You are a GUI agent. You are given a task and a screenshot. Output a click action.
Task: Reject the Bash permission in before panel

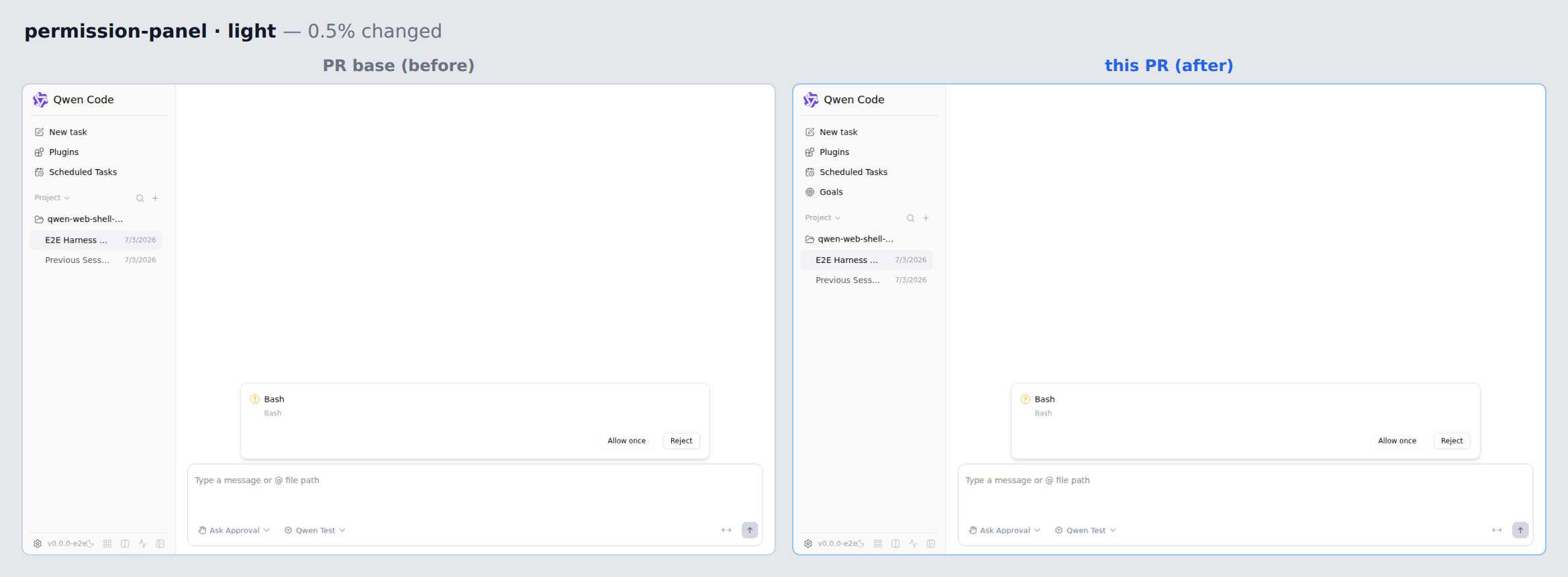click(x=681, y=441)
